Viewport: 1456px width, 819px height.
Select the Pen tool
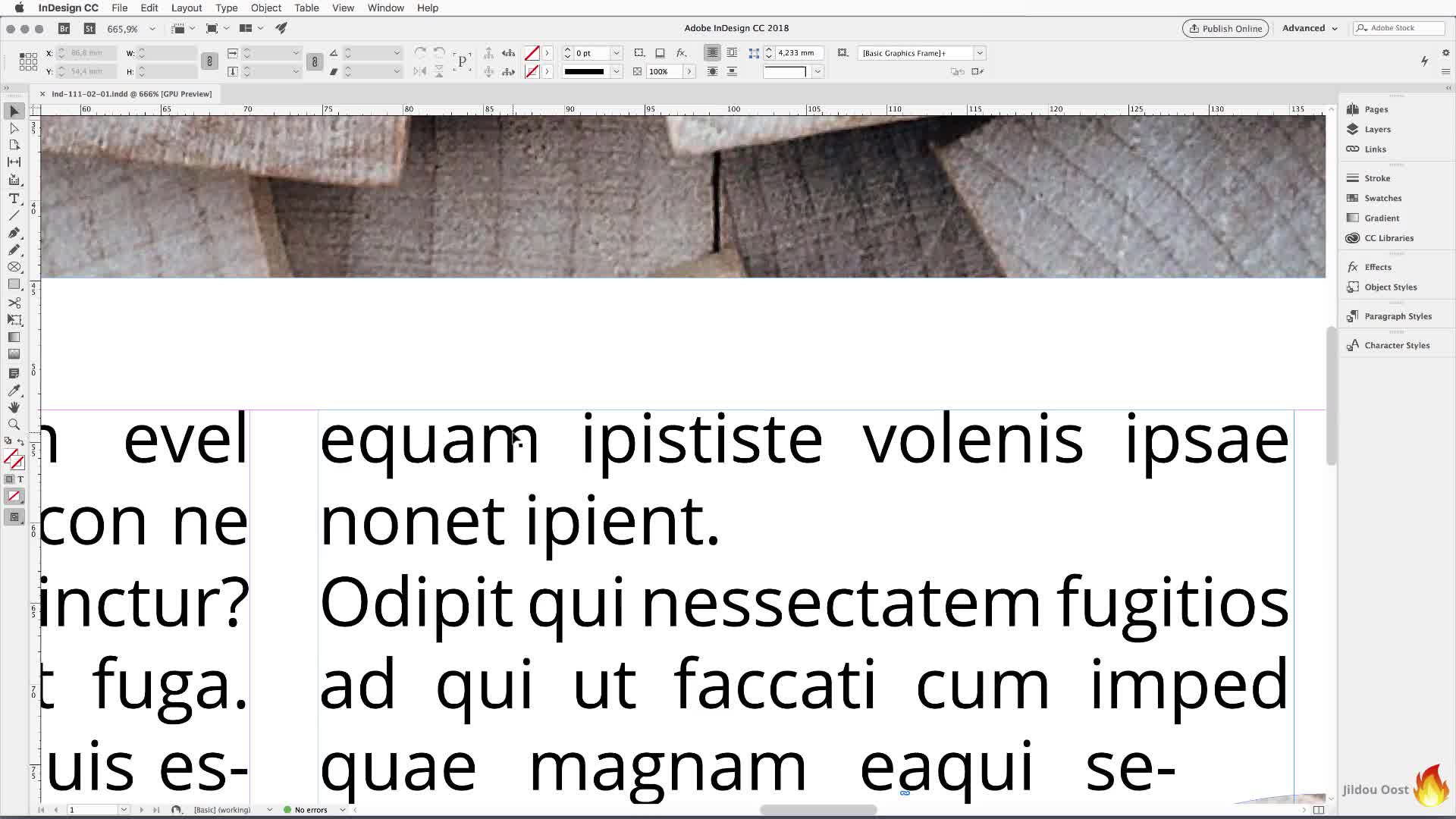point(14,233)
